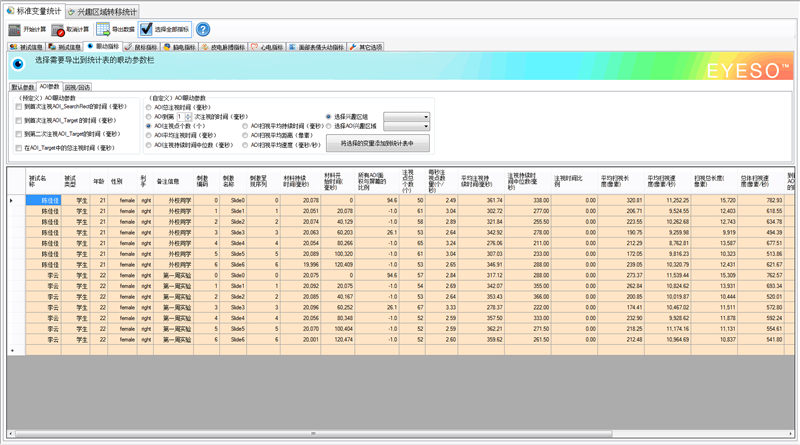This screenshot has width=800, height=445.
Task: Click cell Slide0 in the first row
Action: (x=233, y=201)
